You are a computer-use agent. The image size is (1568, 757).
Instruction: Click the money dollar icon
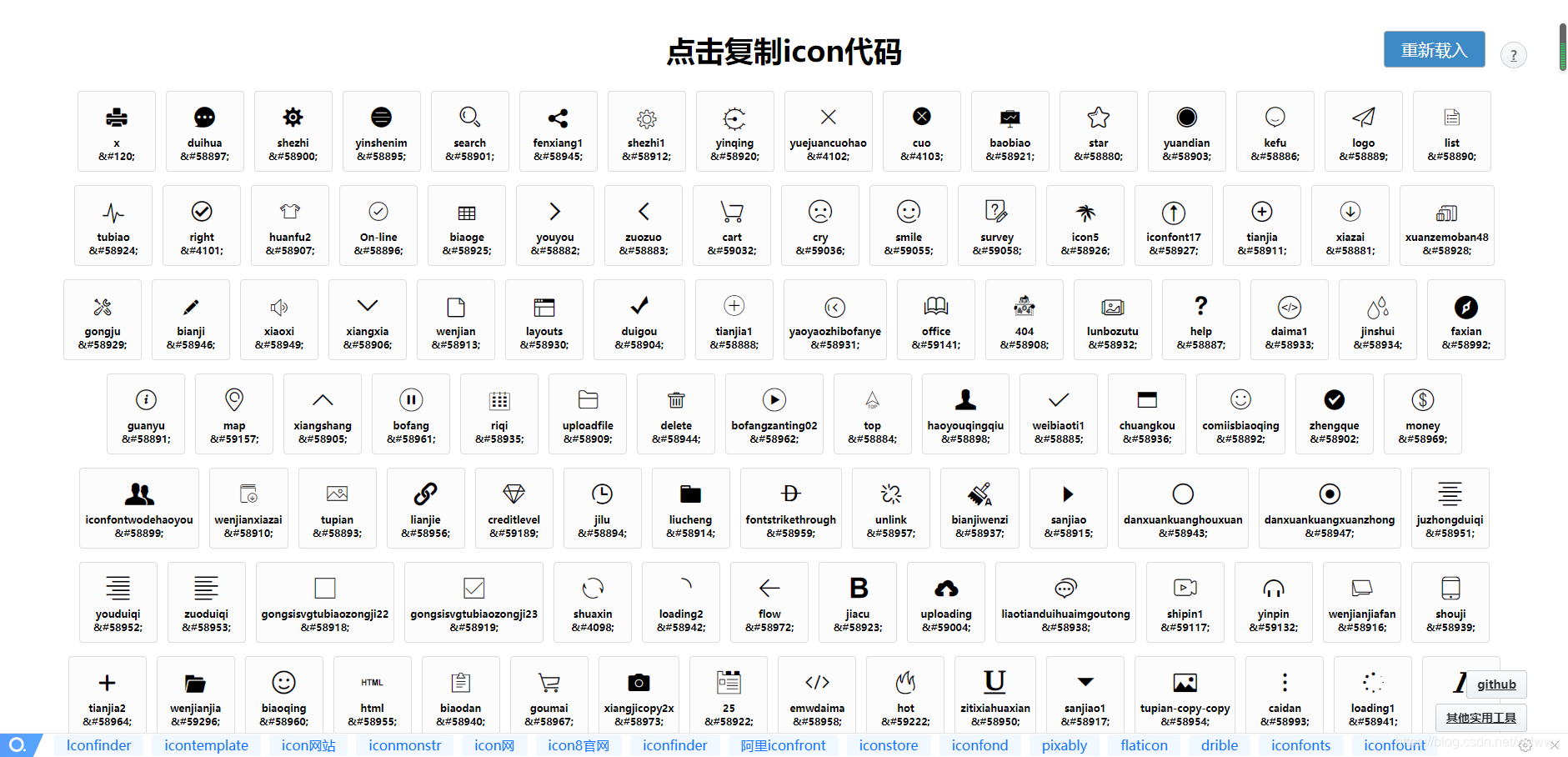click(x=1422, y=414)
